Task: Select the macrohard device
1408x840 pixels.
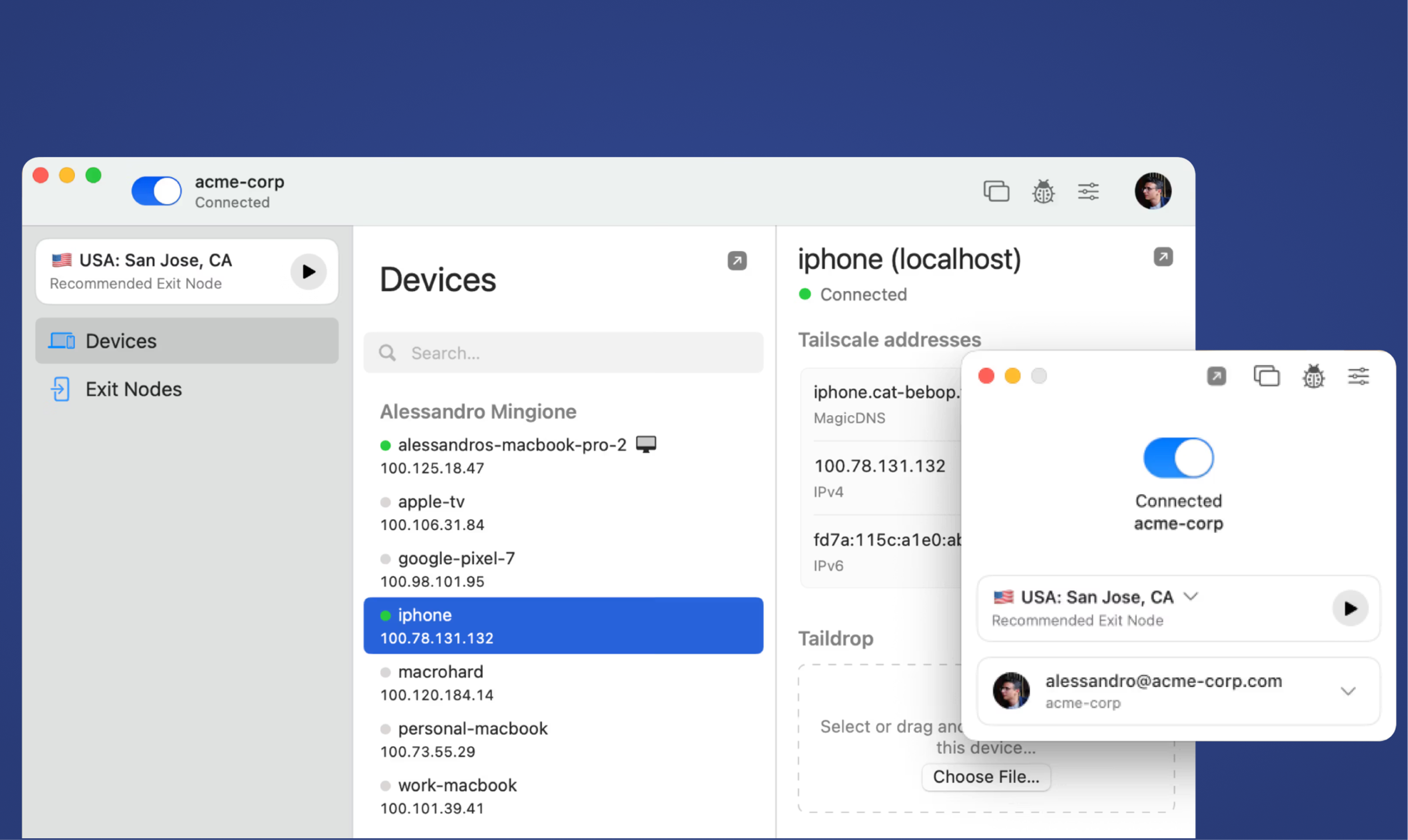Action: click(563, 683)
